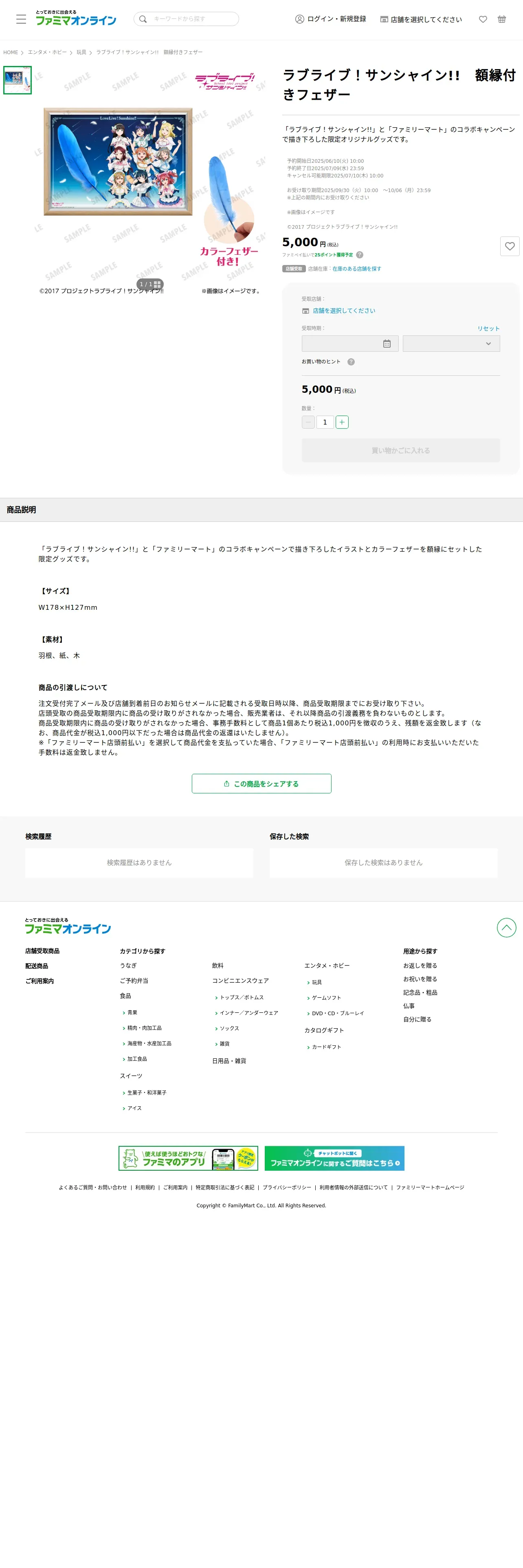
Task: Open the ゲームソフト category link
Action: click(x=326, y=998)
